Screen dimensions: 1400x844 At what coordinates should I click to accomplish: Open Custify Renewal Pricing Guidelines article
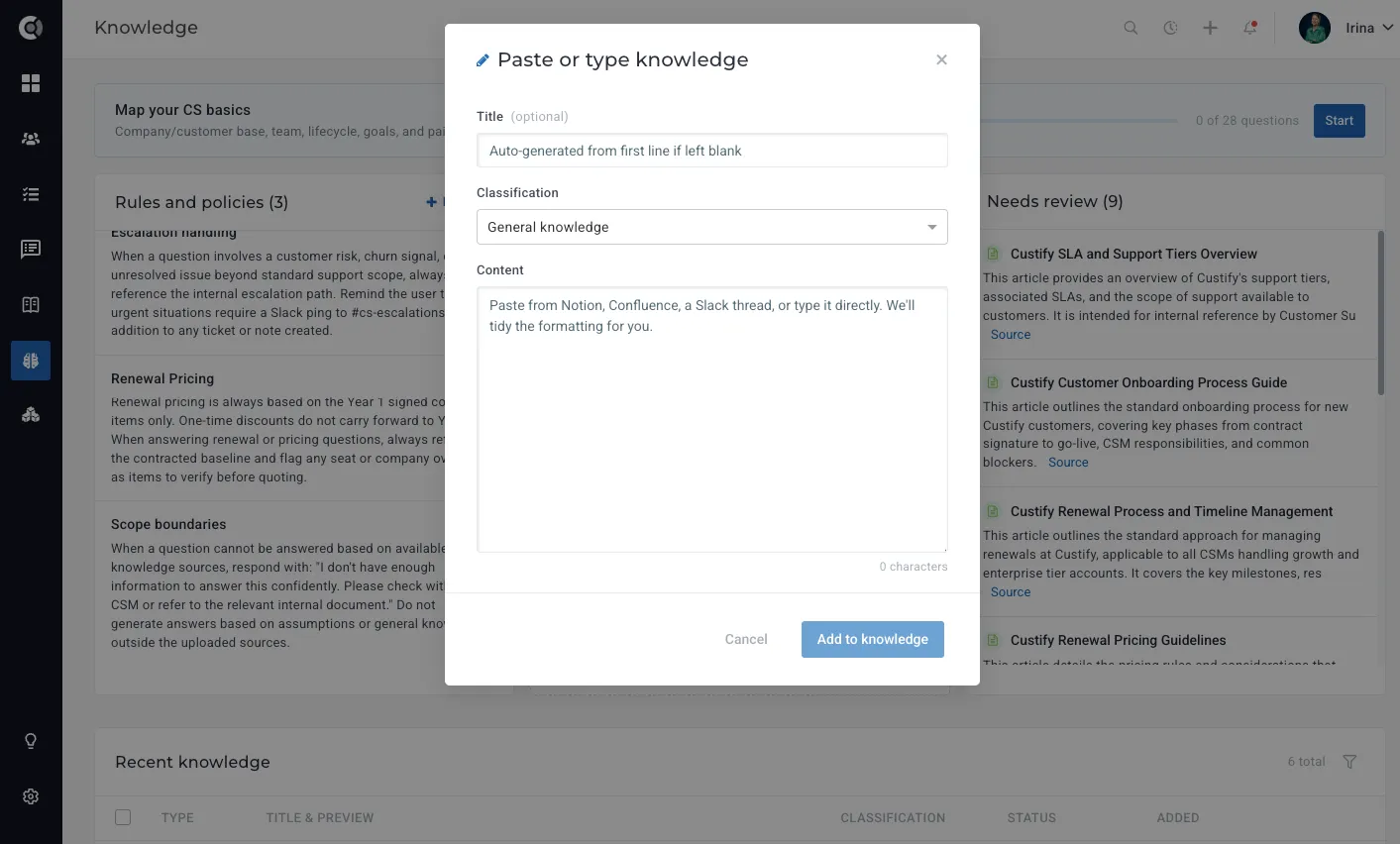(1118, 641)
